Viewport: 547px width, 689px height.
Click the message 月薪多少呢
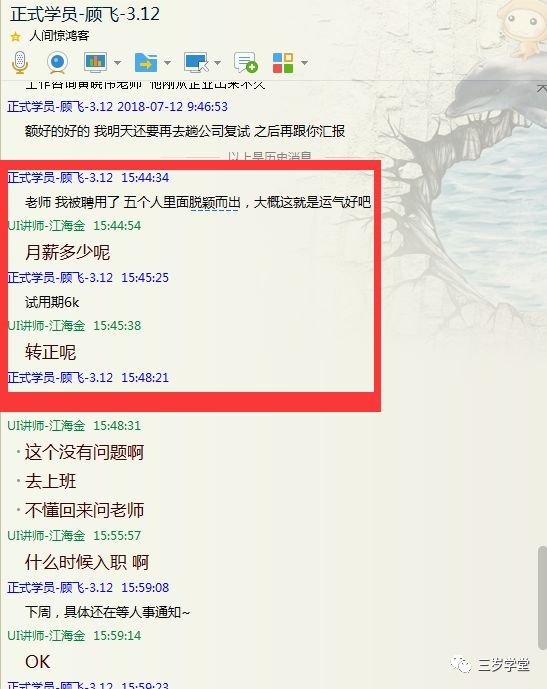(67, 252)
